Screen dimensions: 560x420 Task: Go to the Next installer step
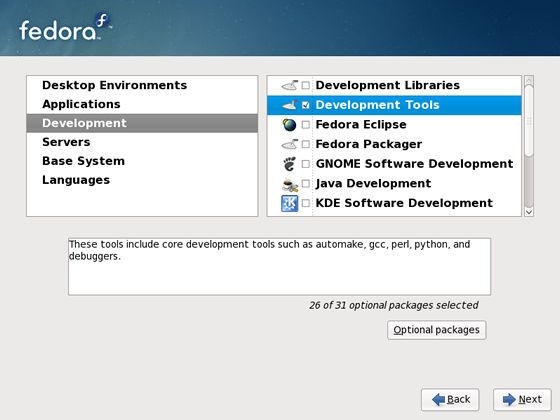pos(522,399)
